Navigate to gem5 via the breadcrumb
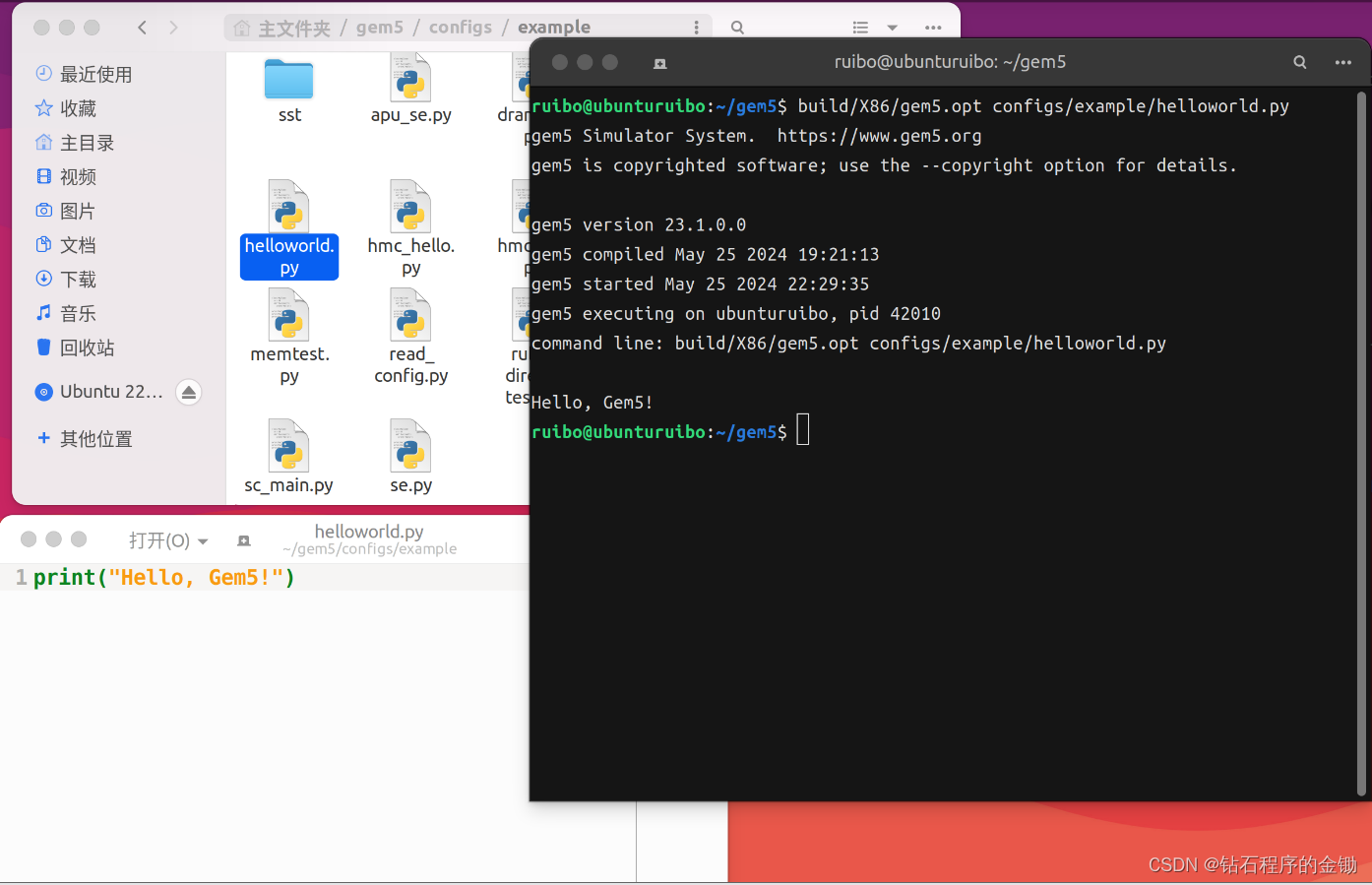 380,27
